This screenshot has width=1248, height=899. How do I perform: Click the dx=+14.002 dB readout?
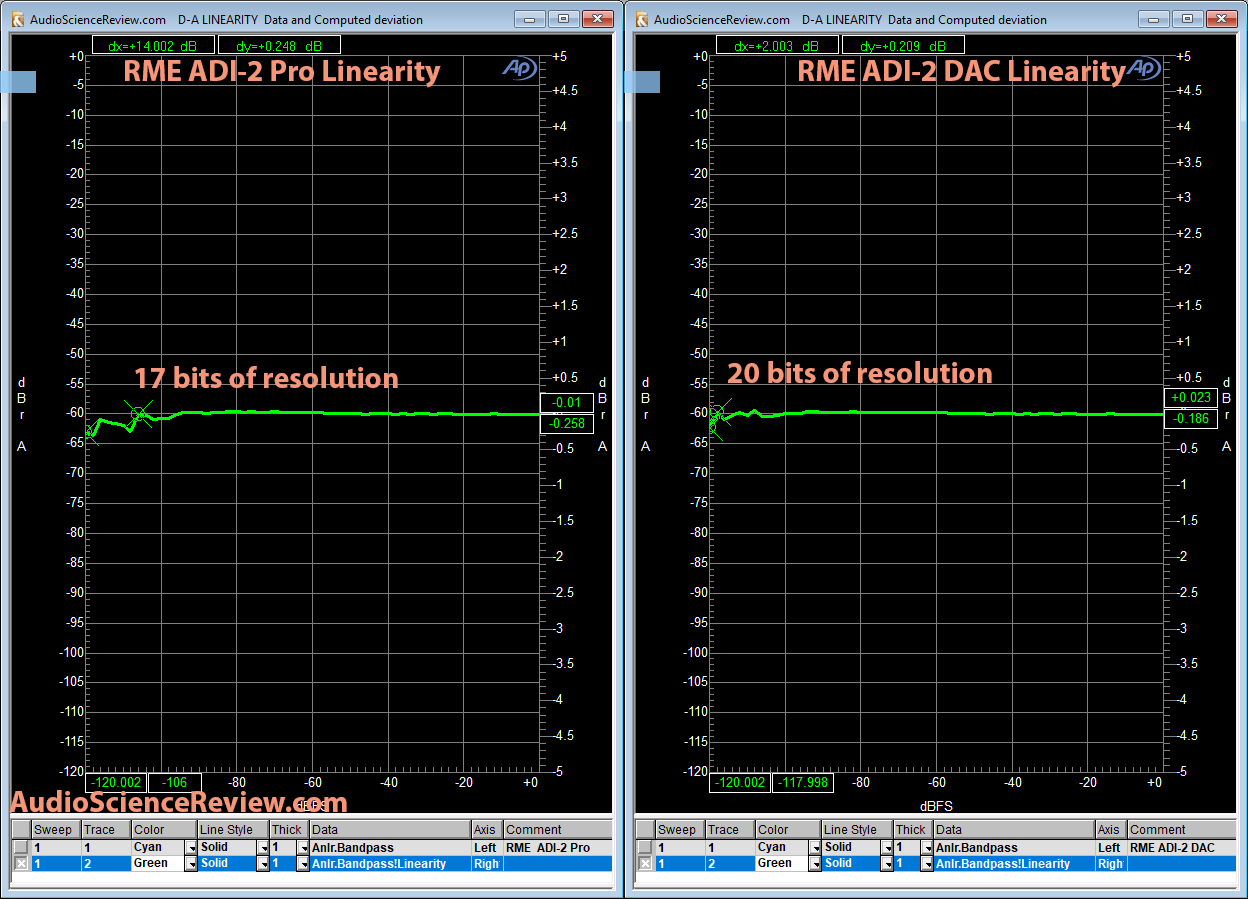tap(153, 45)
